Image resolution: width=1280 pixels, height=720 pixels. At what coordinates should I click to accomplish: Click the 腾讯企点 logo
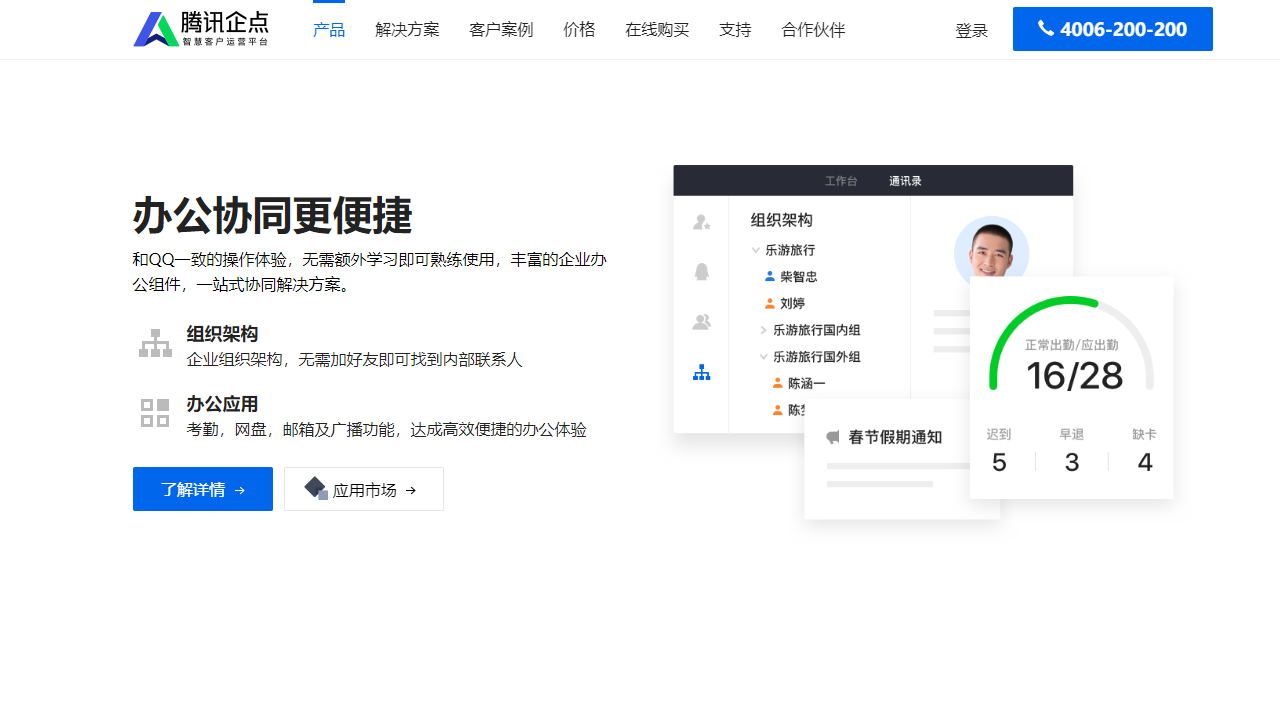(201, 28)
